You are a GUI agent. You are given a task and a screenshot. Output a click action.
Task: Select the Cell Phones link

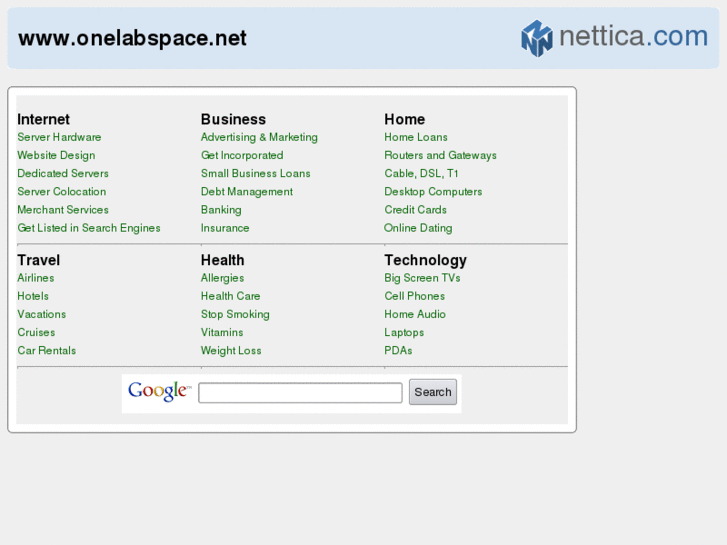[415, 296]
